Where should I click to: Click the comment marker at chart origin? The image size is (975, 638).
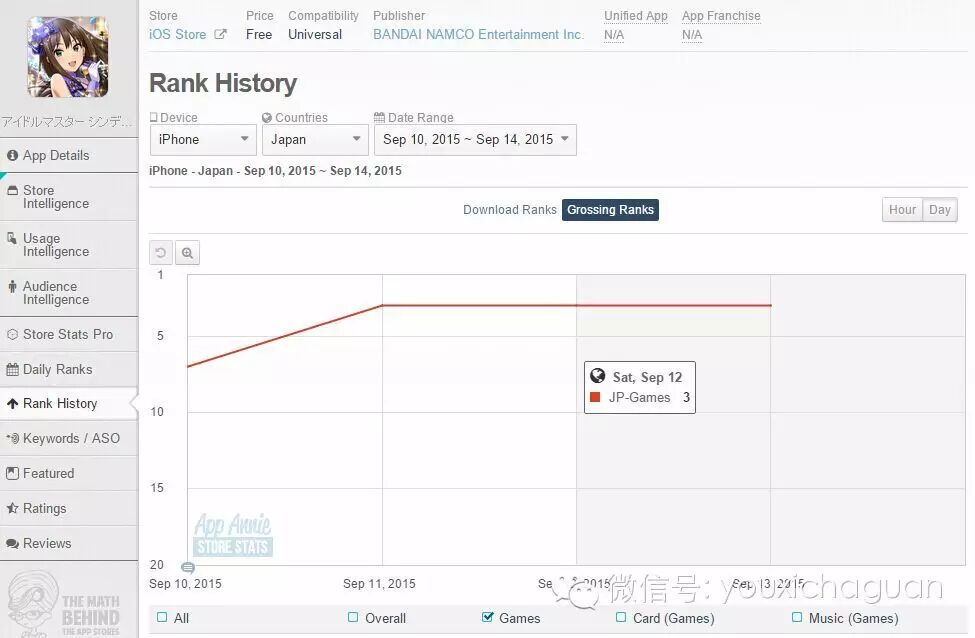[188, 567]
